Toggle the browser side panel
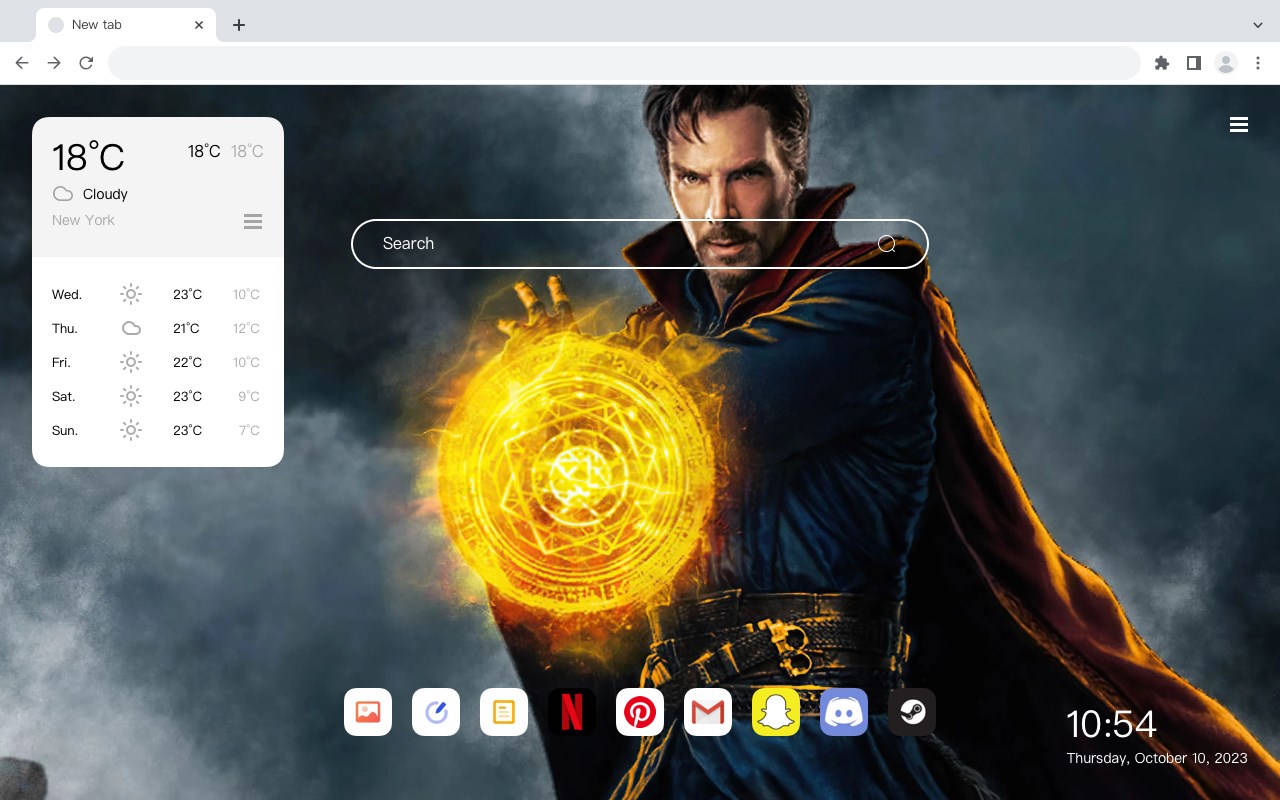The image size is (1280, 800). point(1193,63)
